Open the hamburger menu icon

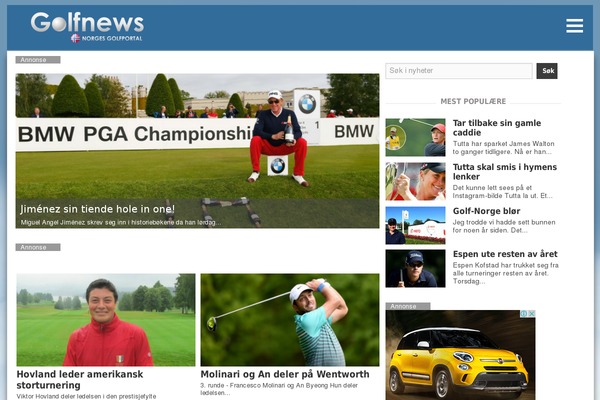tap(574, 26)
